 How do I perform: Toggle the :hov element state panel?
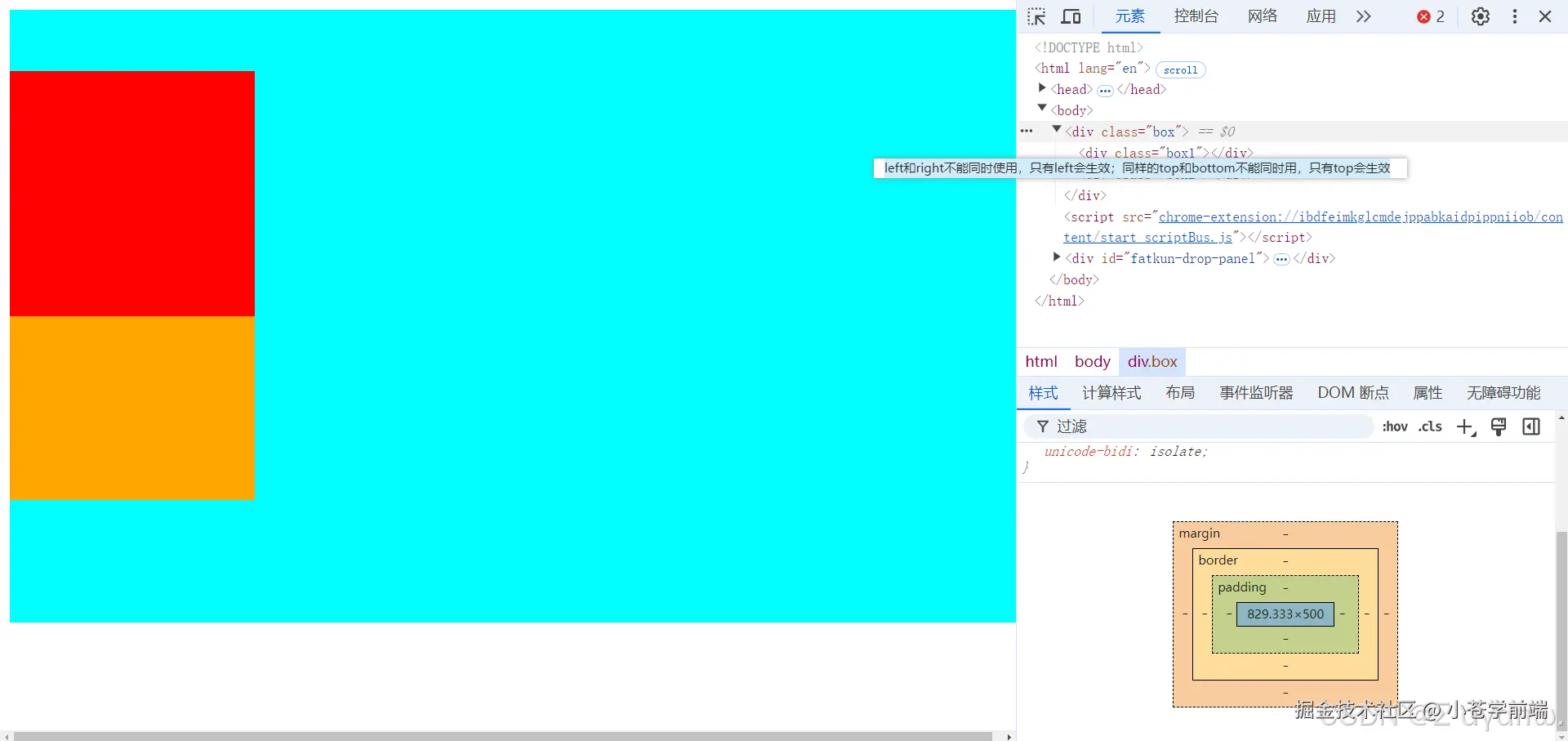point(1395,426)
